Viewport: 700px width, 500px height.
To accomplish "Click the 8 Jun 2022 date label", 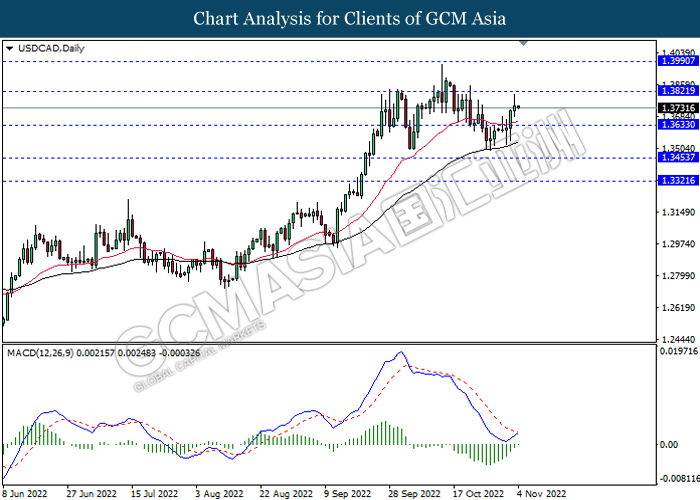I will tap(25, 494).
